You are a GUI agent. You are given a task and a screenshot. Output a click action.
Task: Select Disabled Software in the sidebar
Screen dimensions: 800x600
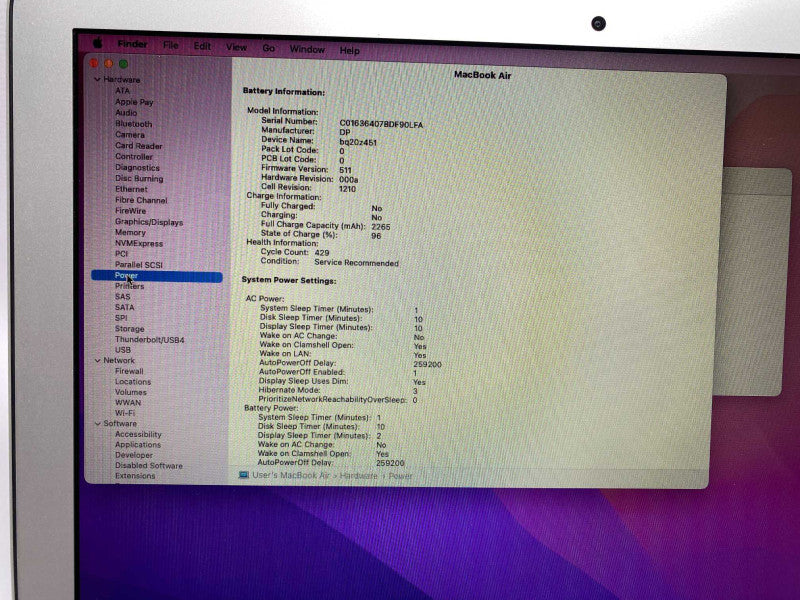pyautogui.click(x=148, y=466)
